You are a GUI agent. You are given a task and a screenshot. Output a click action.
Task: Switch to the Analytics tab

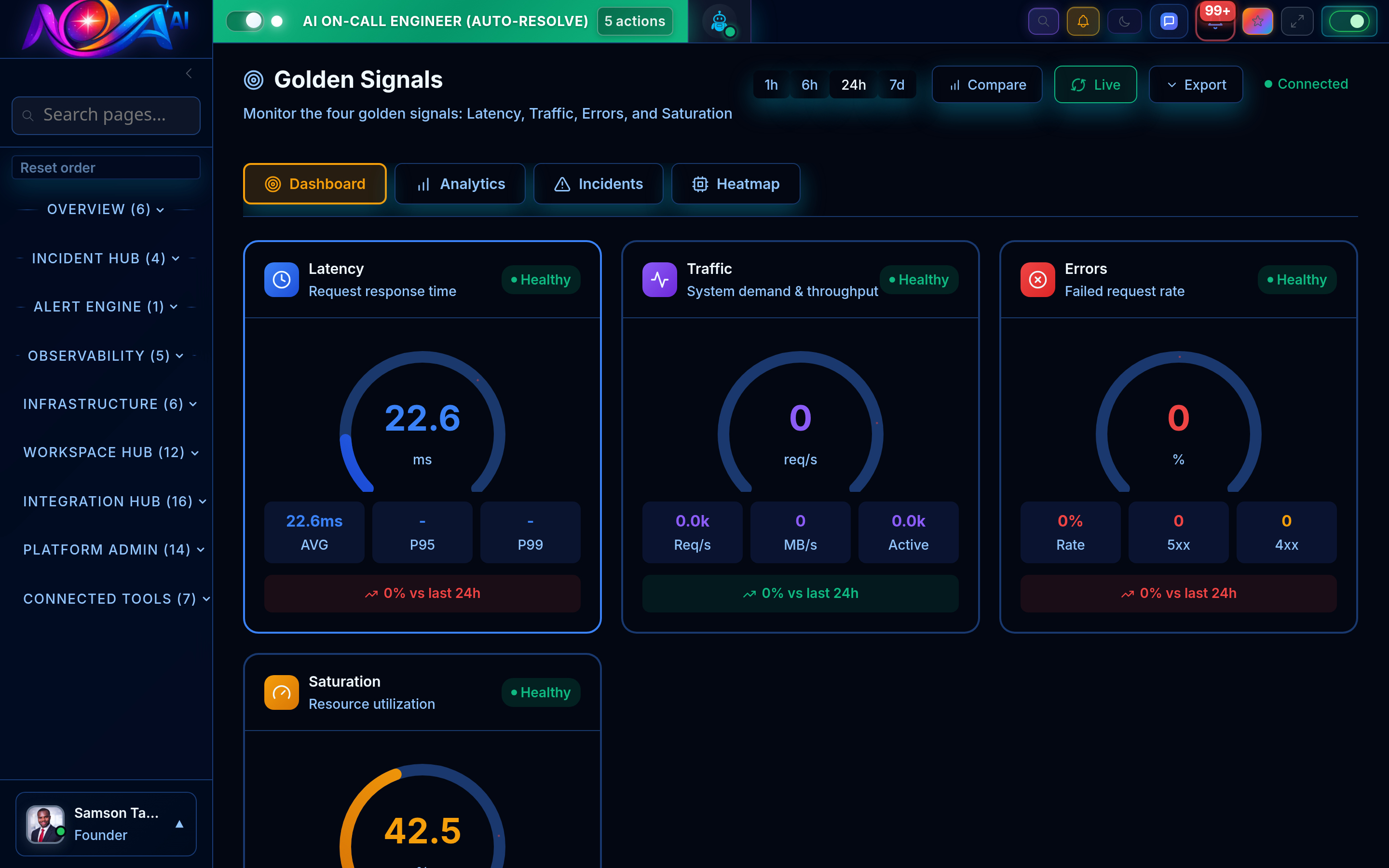tap(460, 184)
